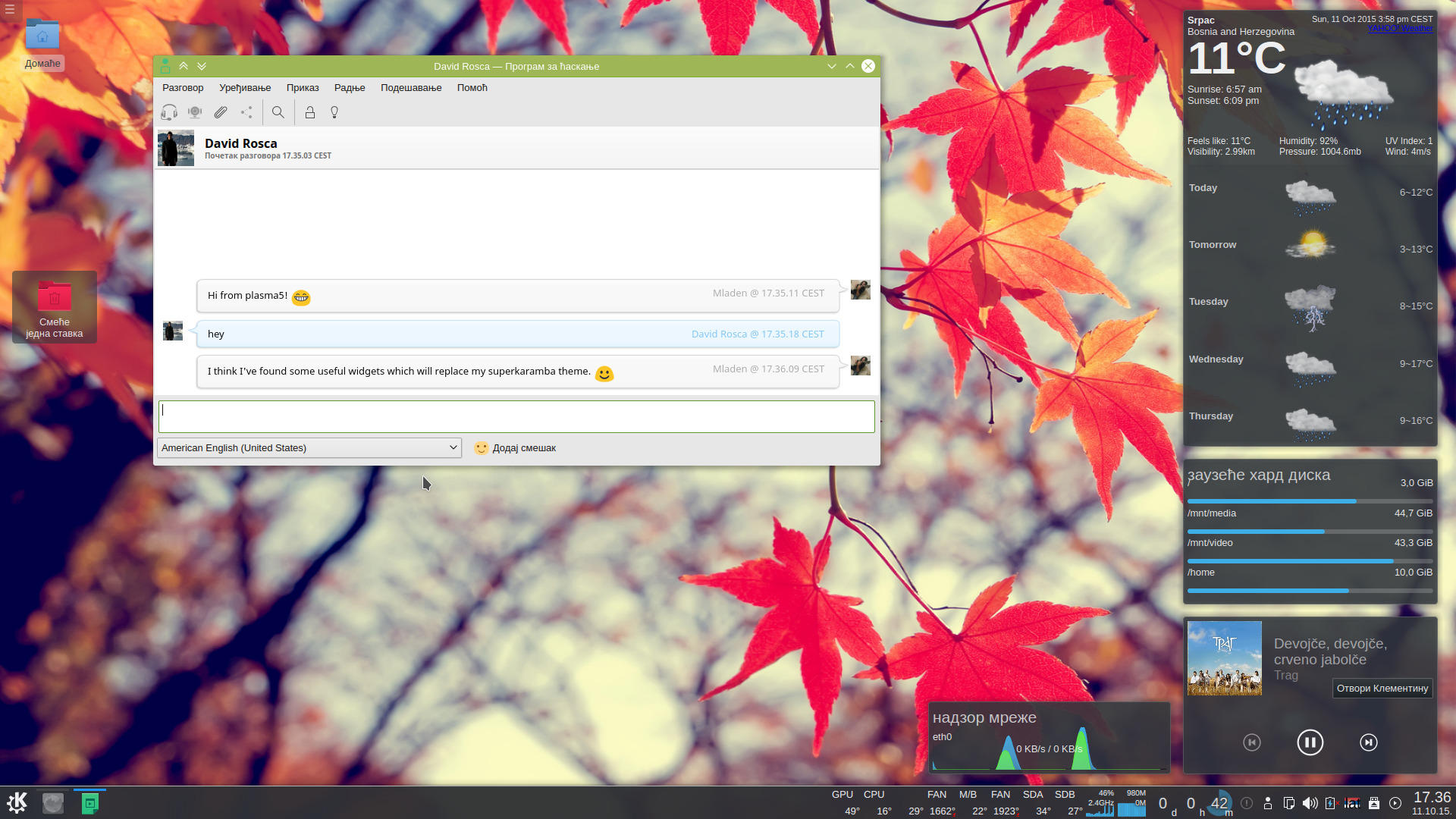Viewport: 1456px width, 819px height.
Task: Click the user contact tray icon
Action: coord(1268,803)
